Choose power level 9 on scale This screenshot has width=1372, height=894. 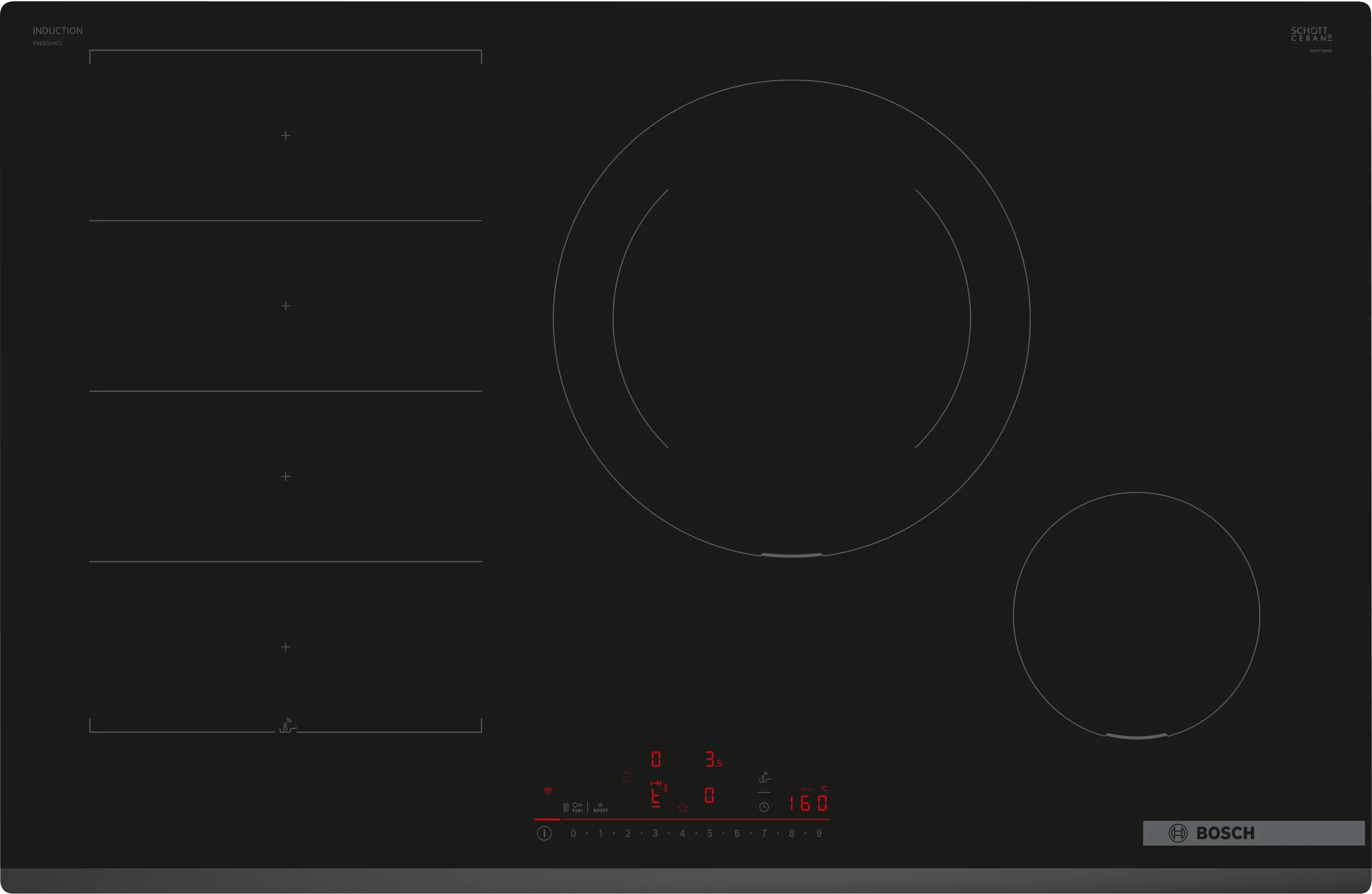pos(819,833)
